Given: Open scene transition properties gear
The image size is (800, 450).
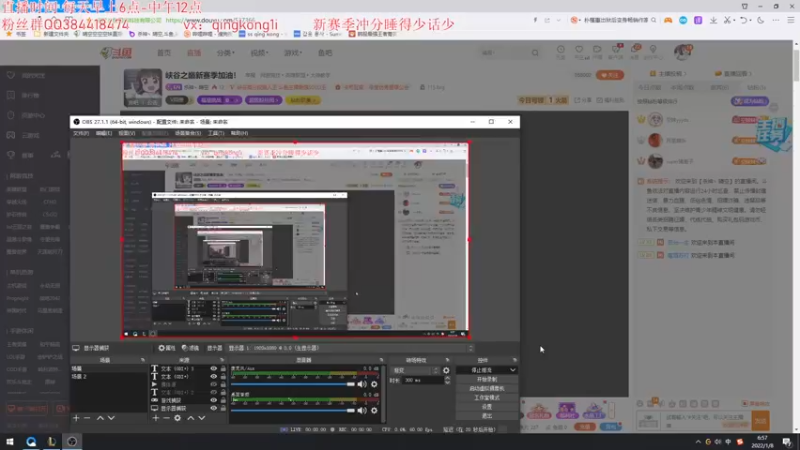Looking at the screenshot, I should click(446, 370).
